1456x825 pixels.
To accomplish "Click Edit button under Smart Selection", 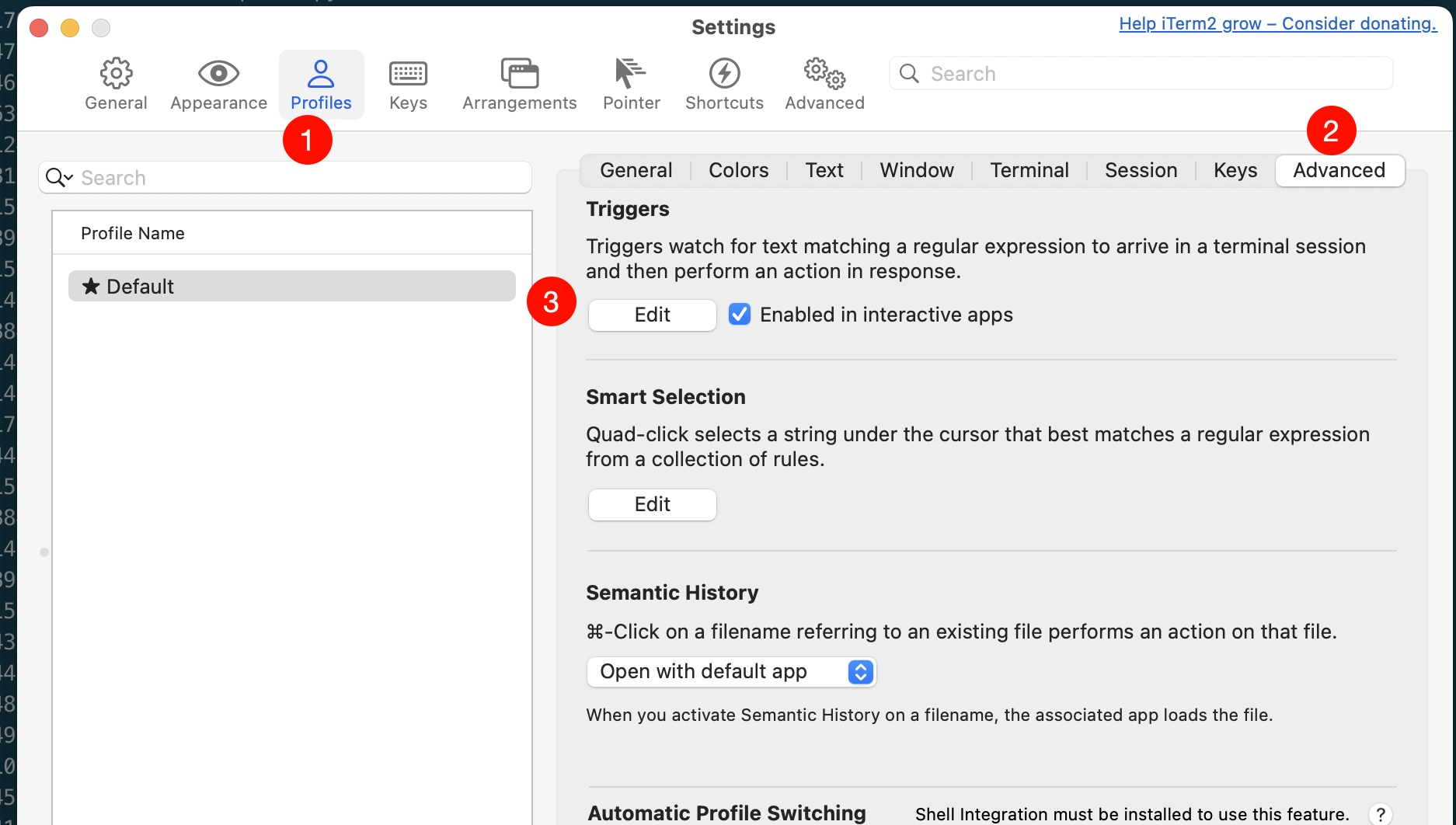I will pyautogui.click(x=652, y=504).
